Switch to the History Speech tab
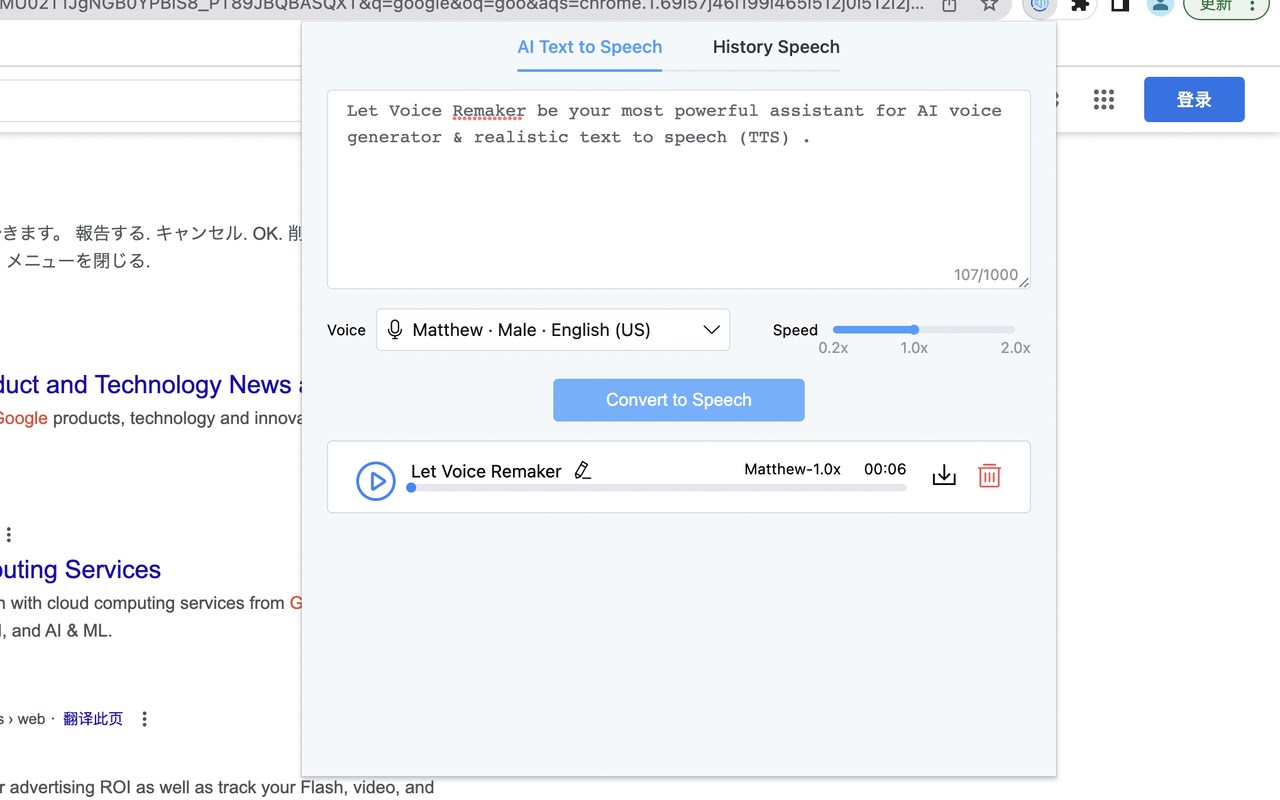Screen dimensions: 1280x800 point(776,47)
